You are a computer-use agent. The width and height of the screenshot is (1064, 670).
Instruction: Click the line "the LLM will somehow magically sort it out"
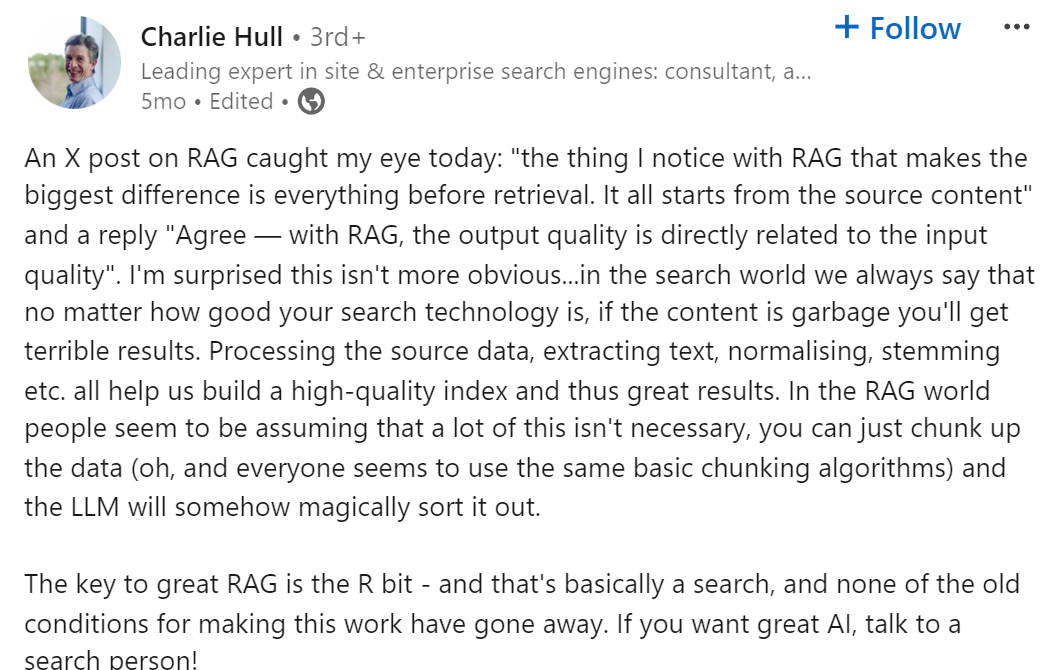(282, 506)
